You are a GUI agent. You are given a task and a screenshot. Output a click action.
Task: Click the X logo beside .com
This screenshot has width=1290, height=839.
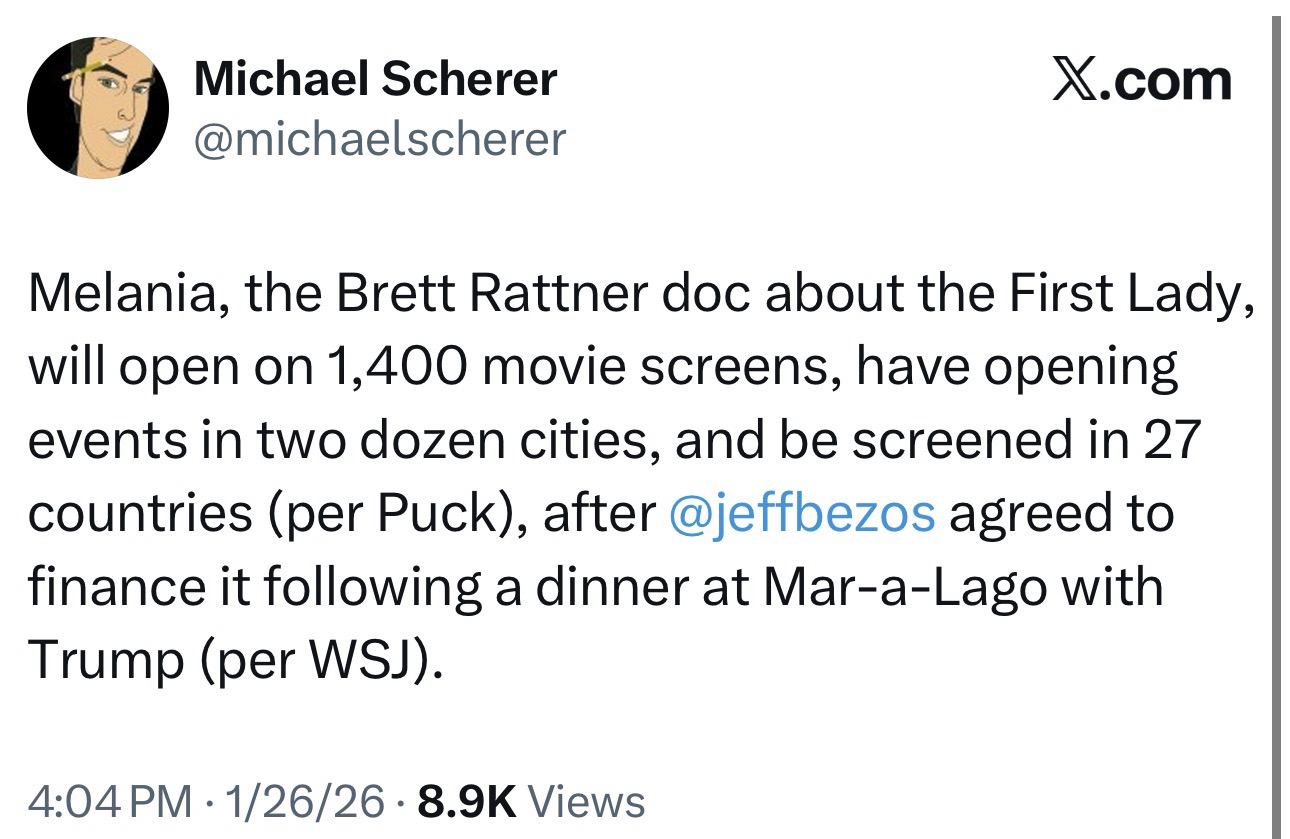[x=1073, y=80]
